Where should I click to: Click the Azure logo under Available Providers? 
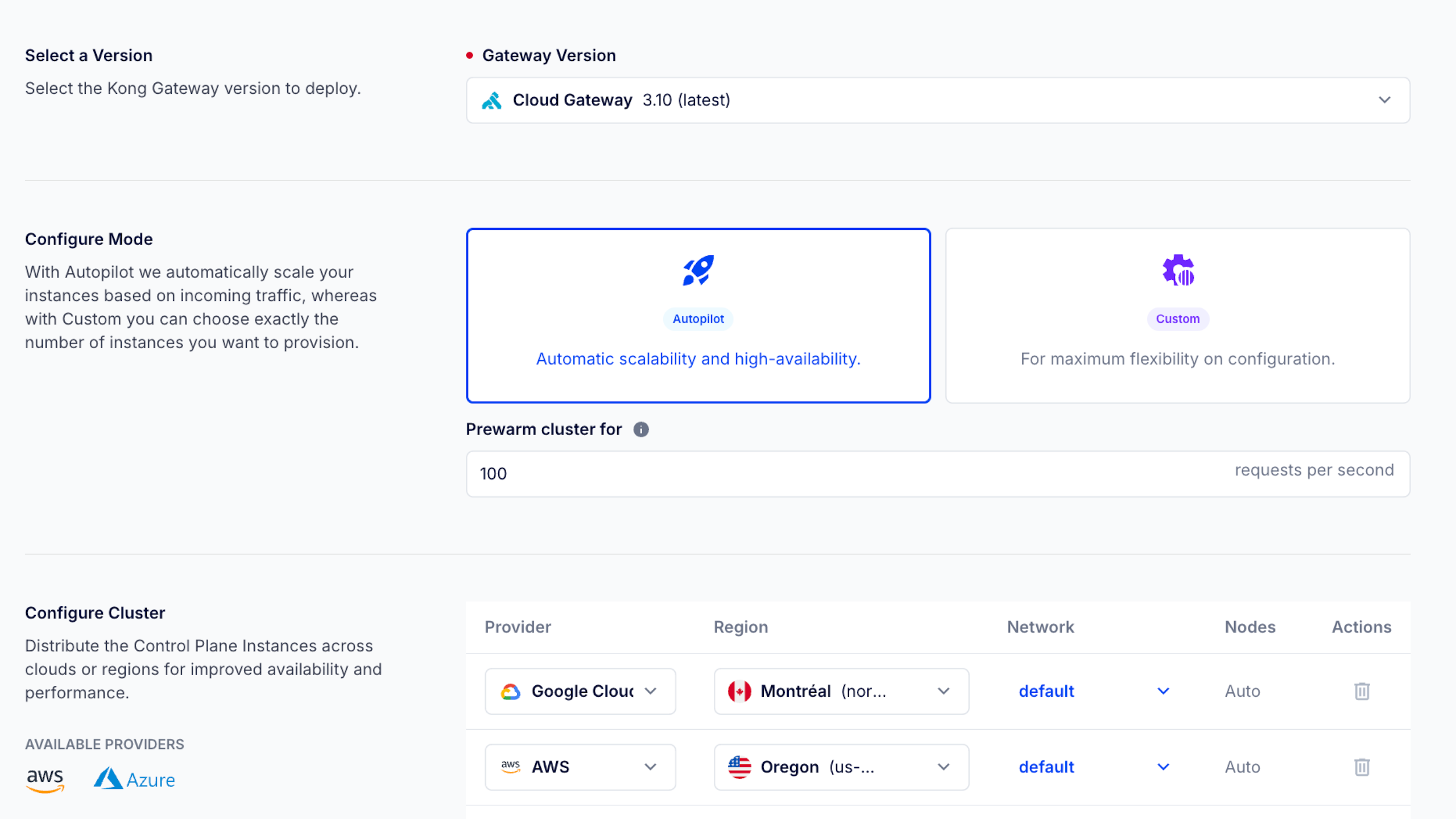click(x=134, y=779)
